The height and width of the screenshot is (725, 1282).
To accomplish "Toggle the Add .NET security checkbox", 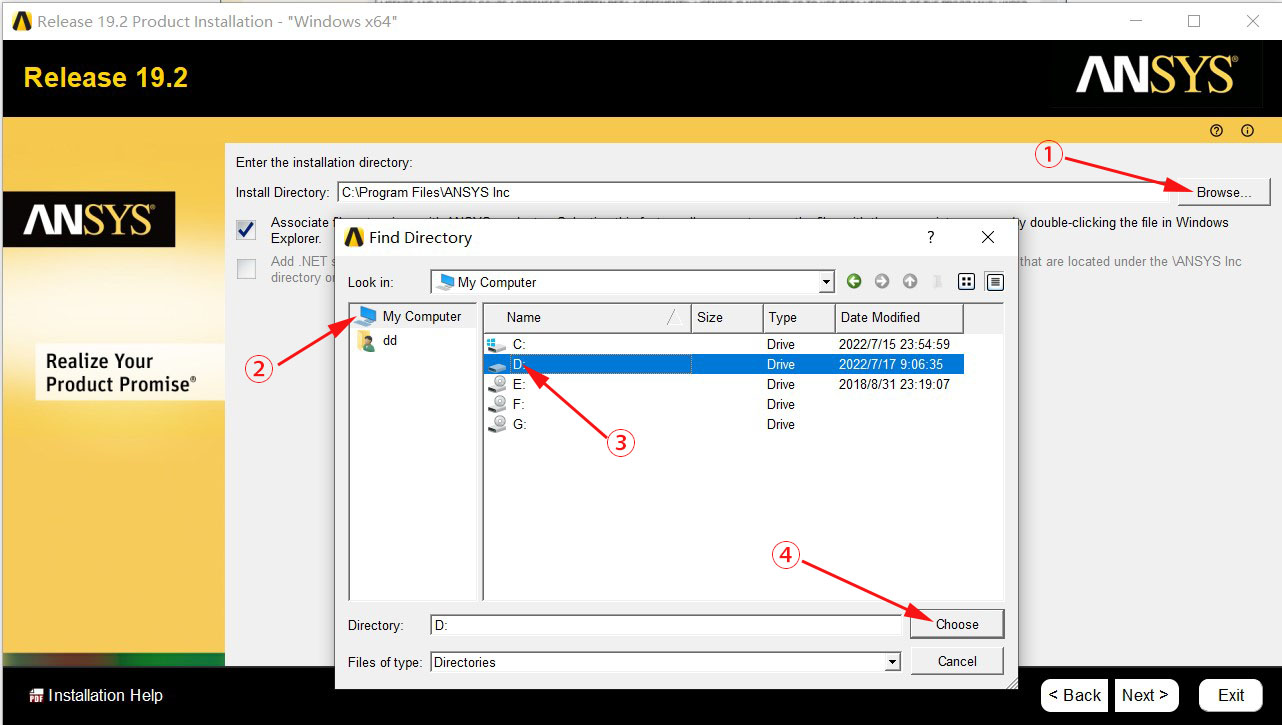I will pos(246,268).
